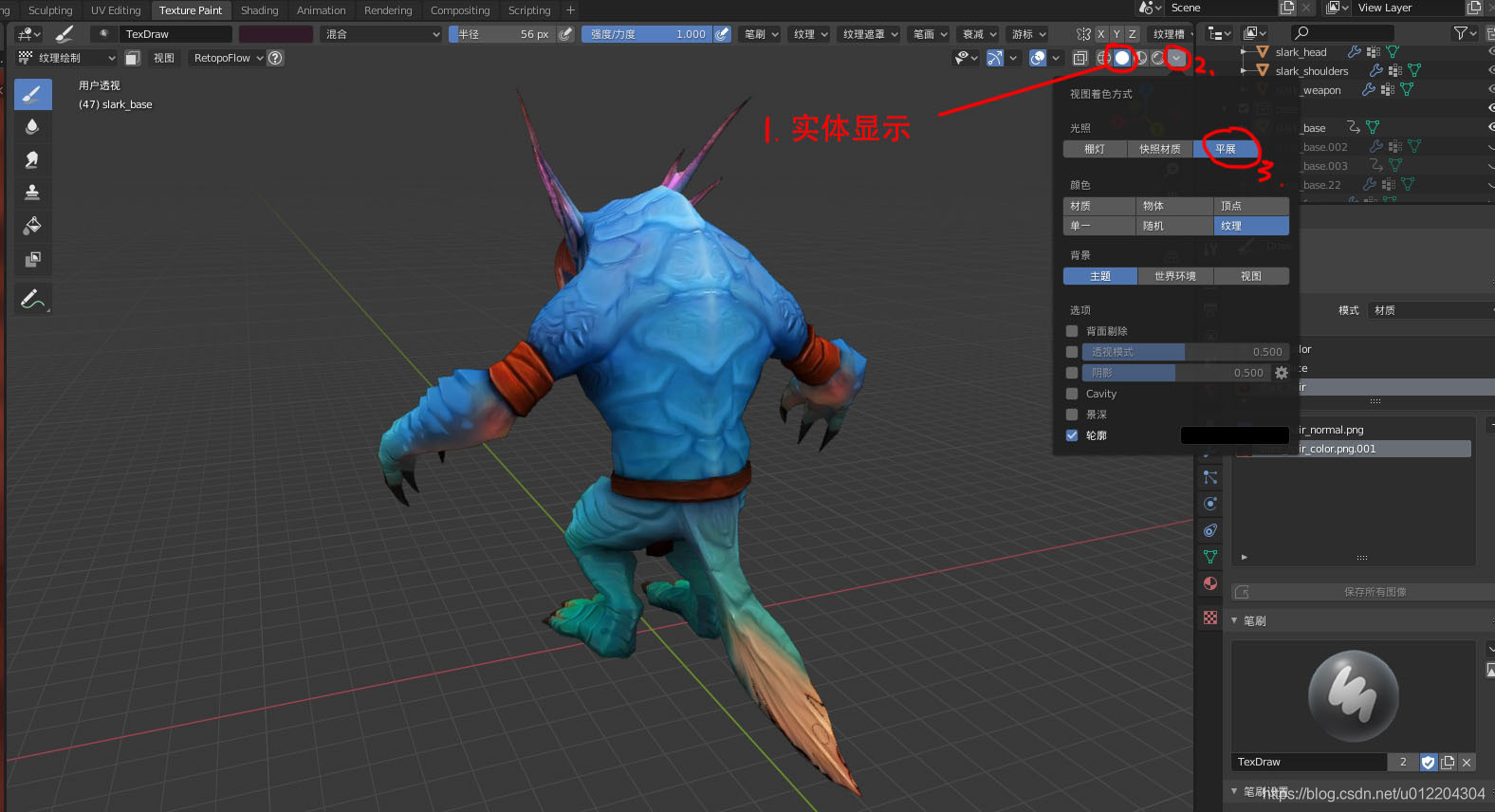Click the RetopoFlow help question icon
Viewport: 1495px width, 812px height.
(x=275, y=58)
